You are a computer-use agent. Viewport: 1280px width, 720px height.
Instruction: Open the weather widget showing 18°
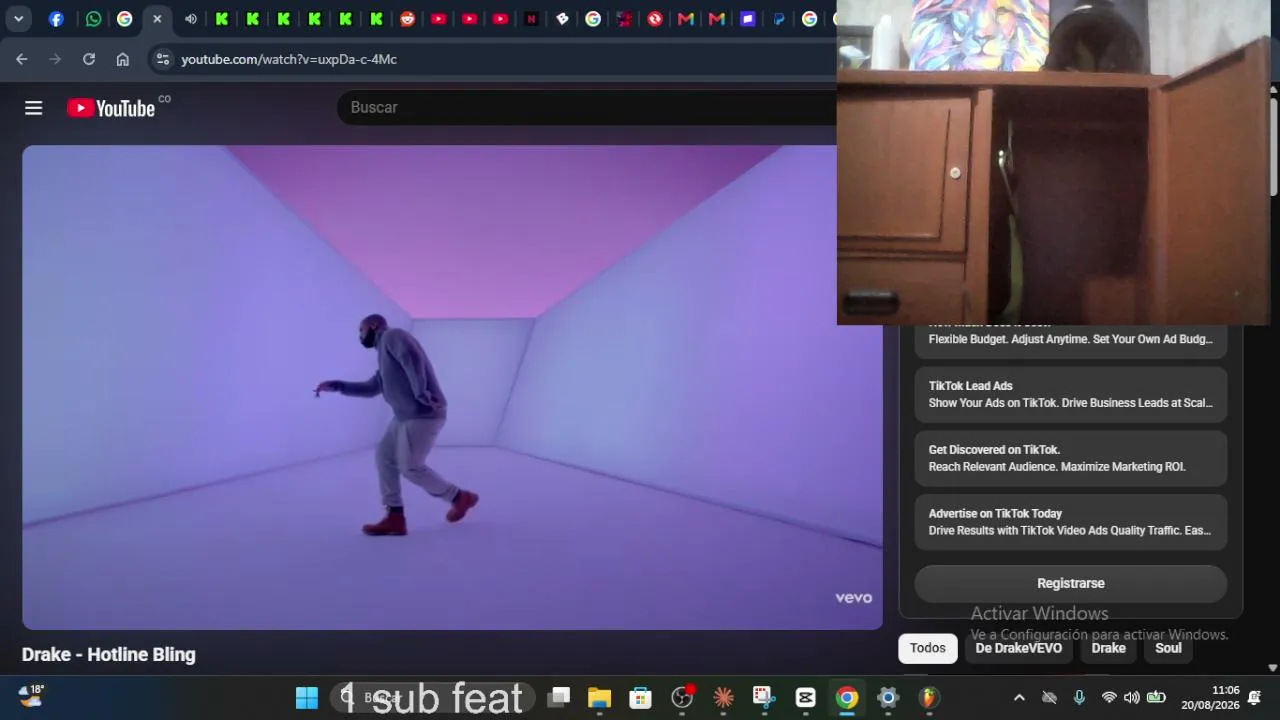32,696
